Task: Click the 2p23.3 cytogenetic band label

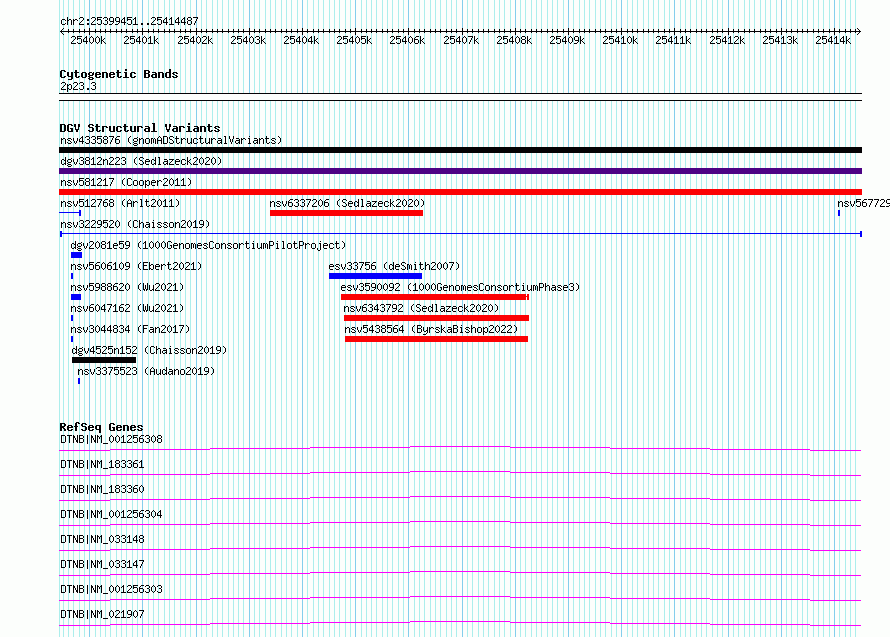Action: (x=78, y=86)
